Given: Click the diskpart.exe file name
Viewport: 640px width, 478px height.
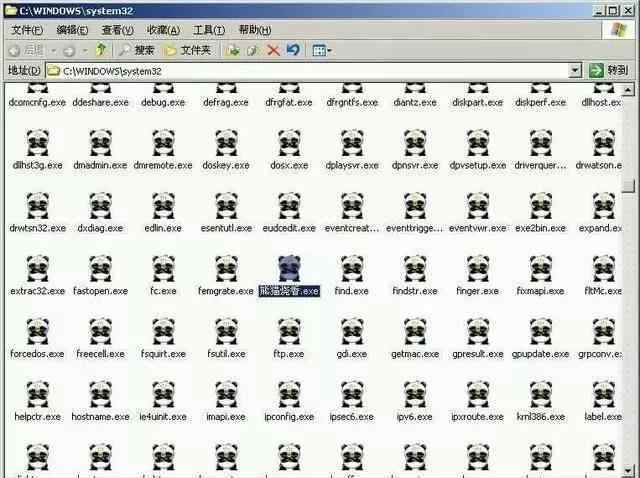Looking at the screenshot, I should click(x=477, y=102).
